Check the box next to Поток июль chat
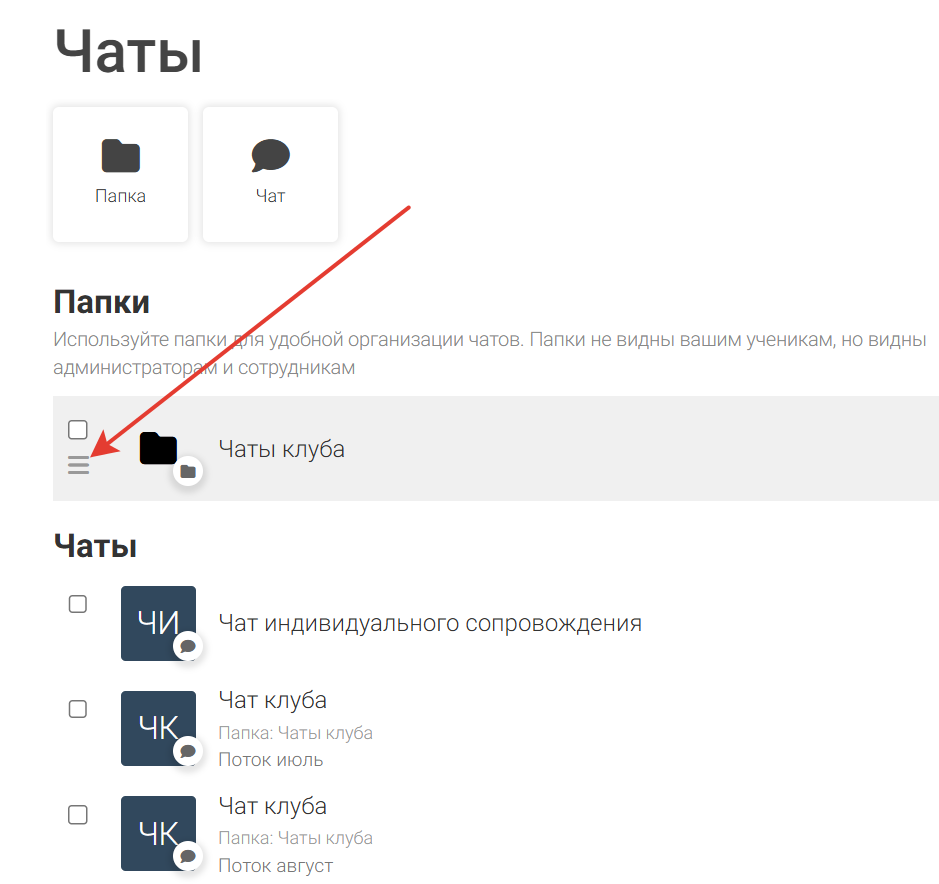939x884 pixels. (x=78, y=709)
